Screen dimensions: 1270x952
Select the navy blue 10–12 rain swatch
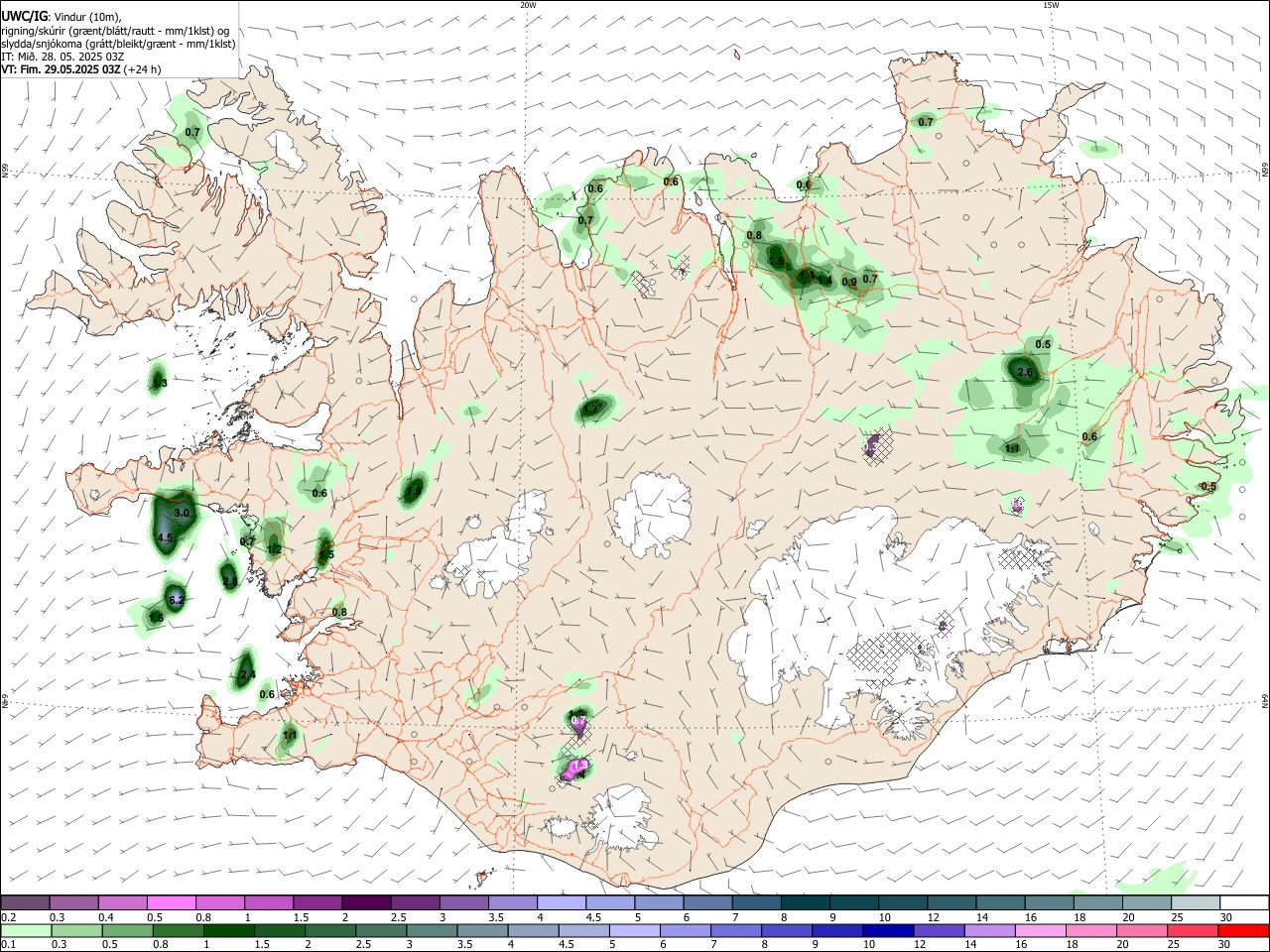point(888,930)
